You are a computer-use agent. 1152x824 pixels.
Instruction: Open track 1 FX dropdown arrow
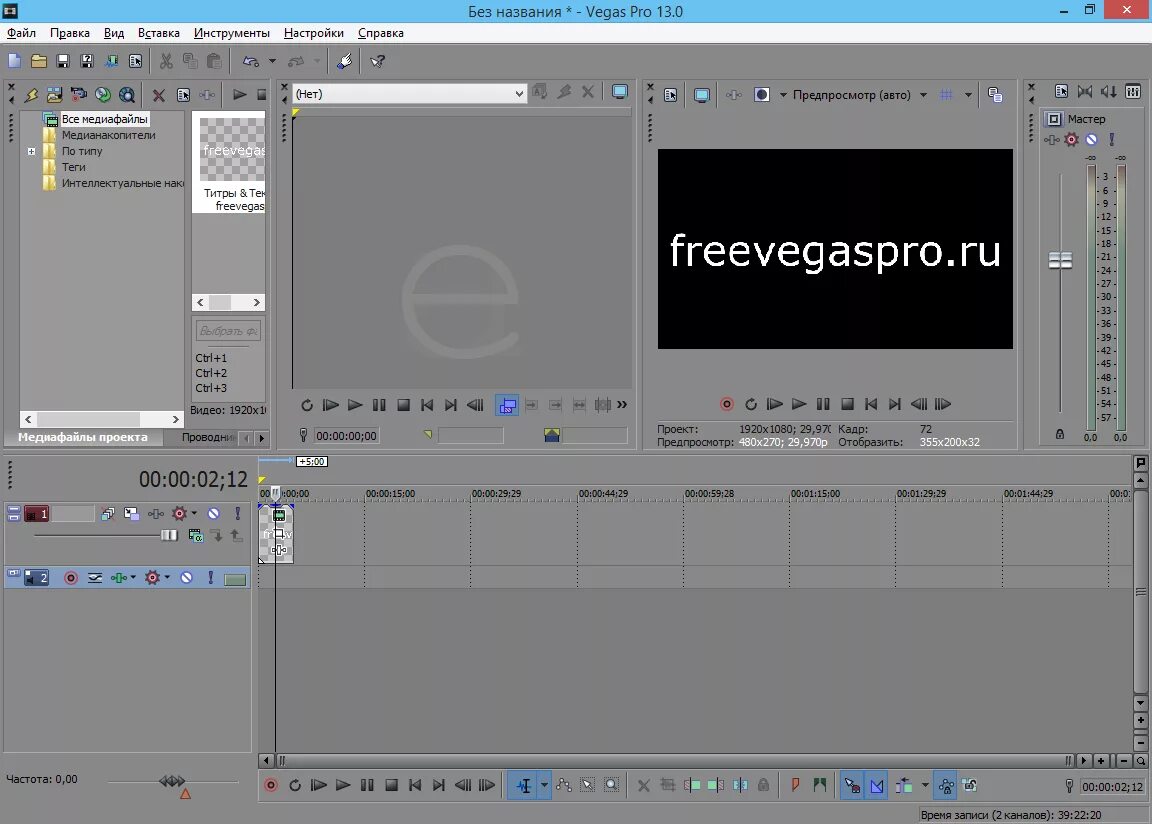tap(194, 513)
